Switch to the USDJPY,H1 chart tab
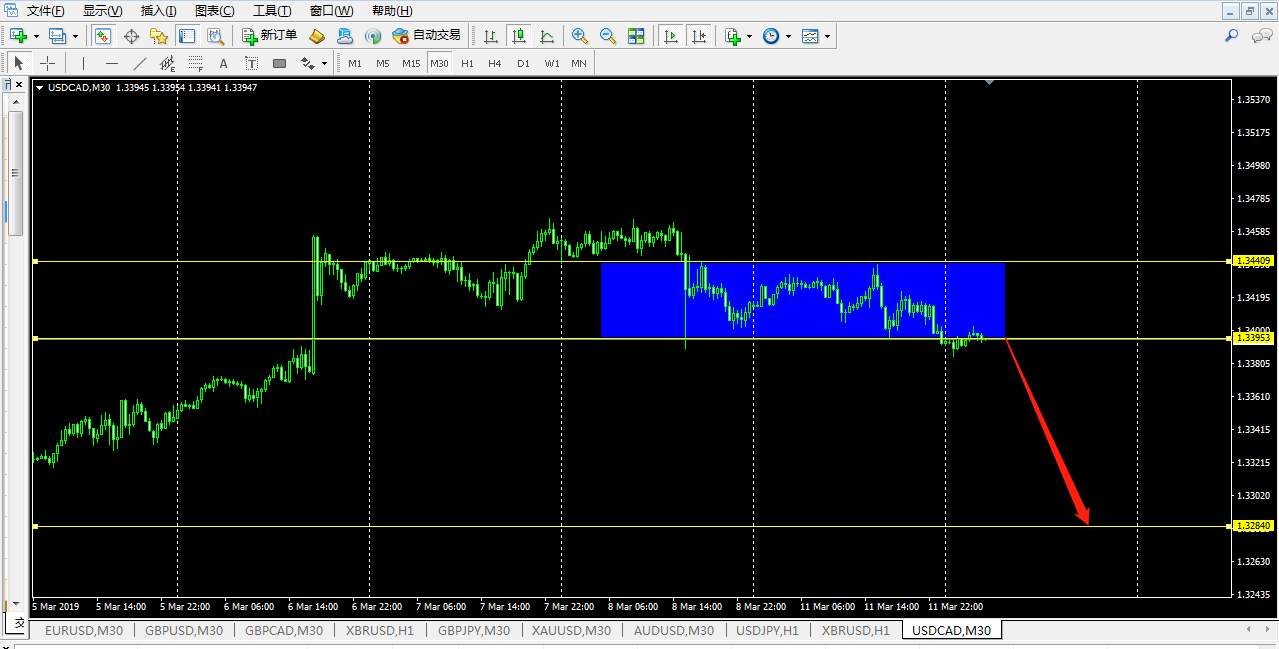Viewport: 1279px width, 649px height. coord(767,630)
